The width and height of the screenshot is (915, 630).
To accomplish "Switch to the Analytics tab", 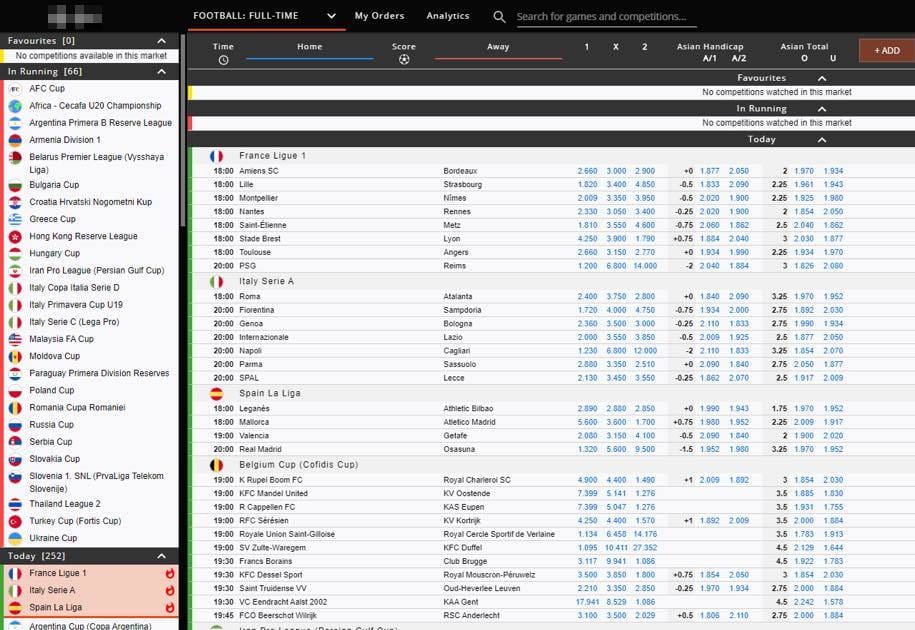I will tap(448, 16).
